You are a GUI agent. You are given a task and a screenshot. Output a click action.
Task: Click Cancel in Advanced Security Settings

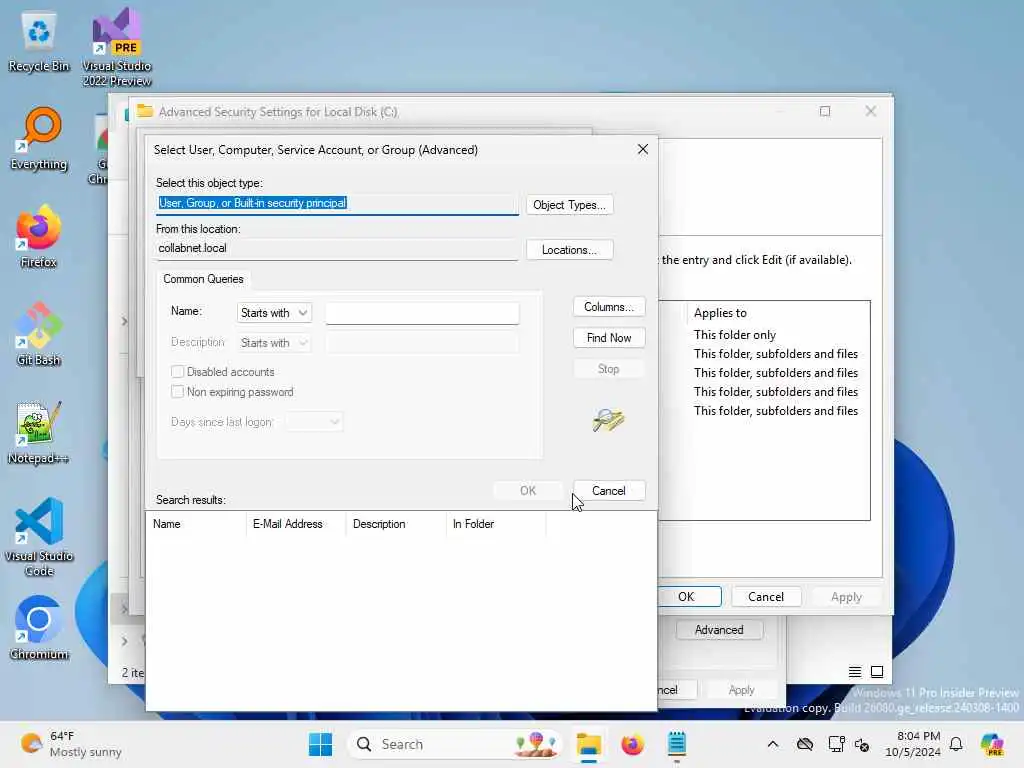click(x=765, y=597)
